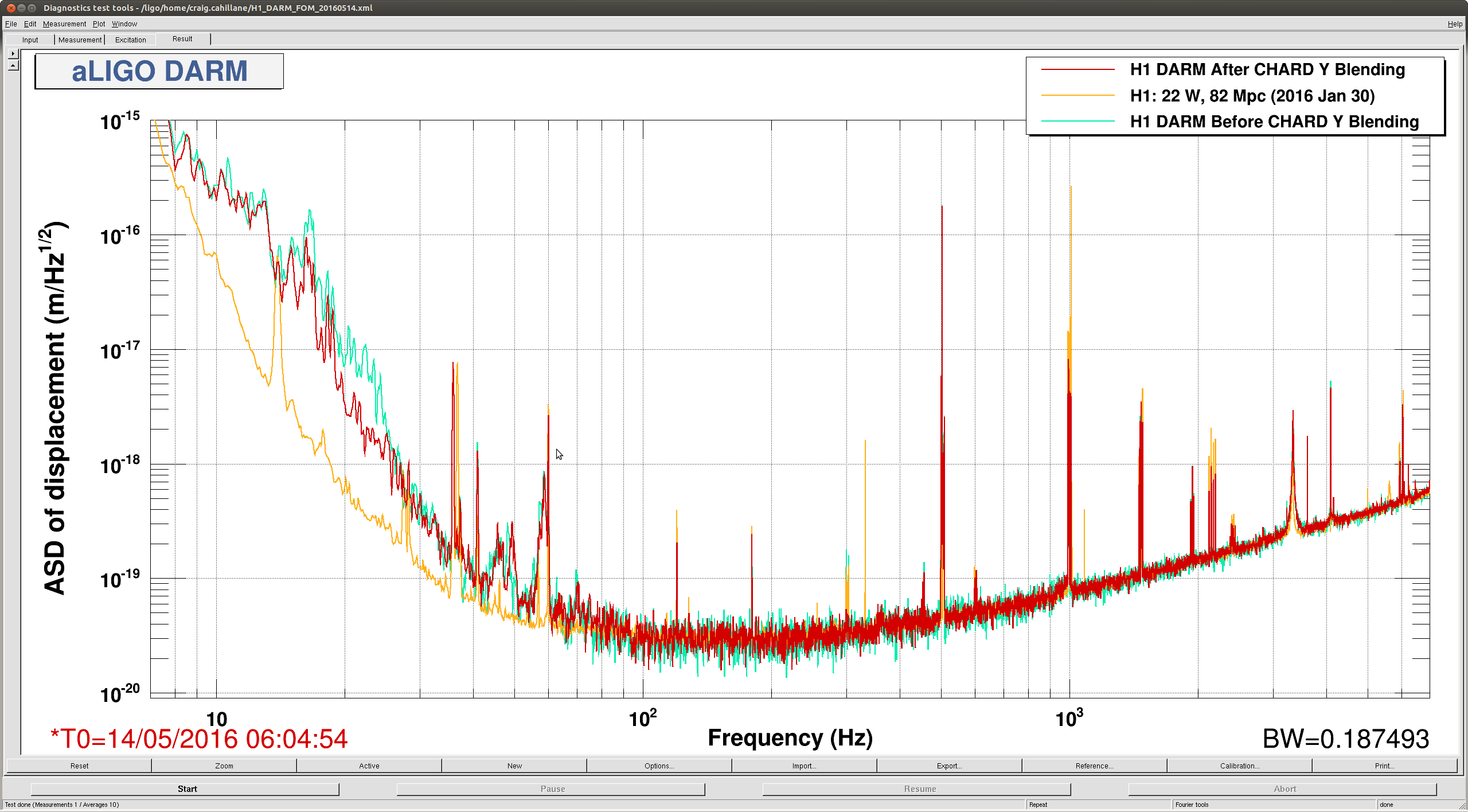Maximize the Diagnostics test tools window
This screenshot has height=812, width=1468.
[x=32, y=8]
